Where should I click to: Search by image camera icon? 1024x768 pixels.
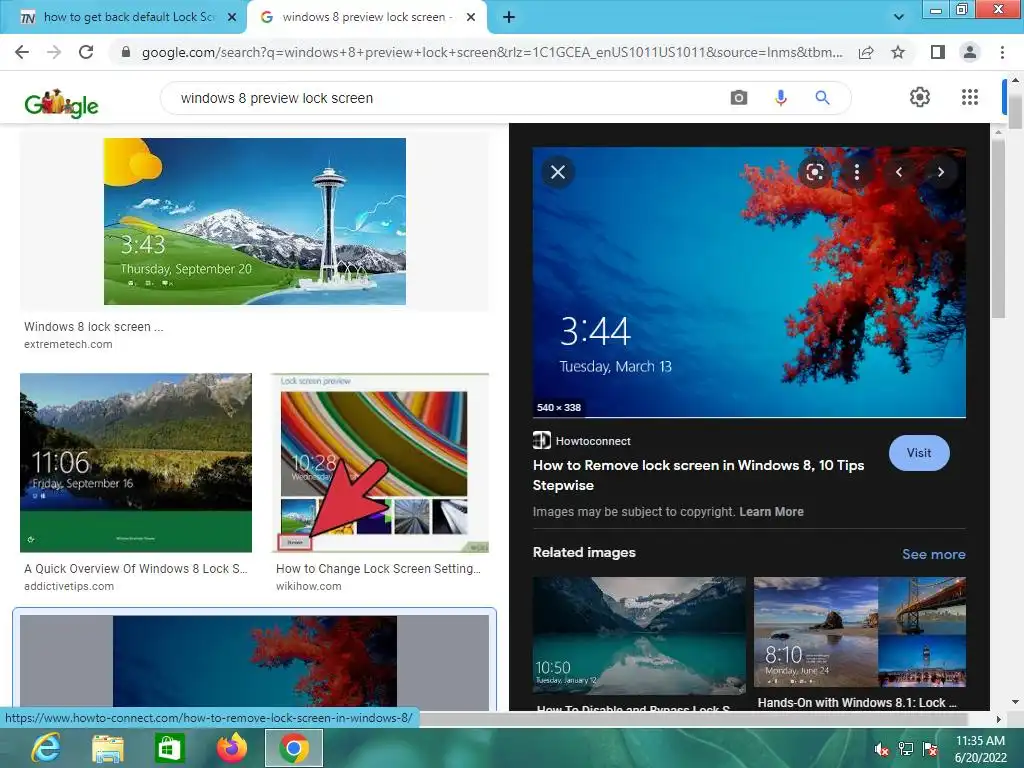coord(739,98)
